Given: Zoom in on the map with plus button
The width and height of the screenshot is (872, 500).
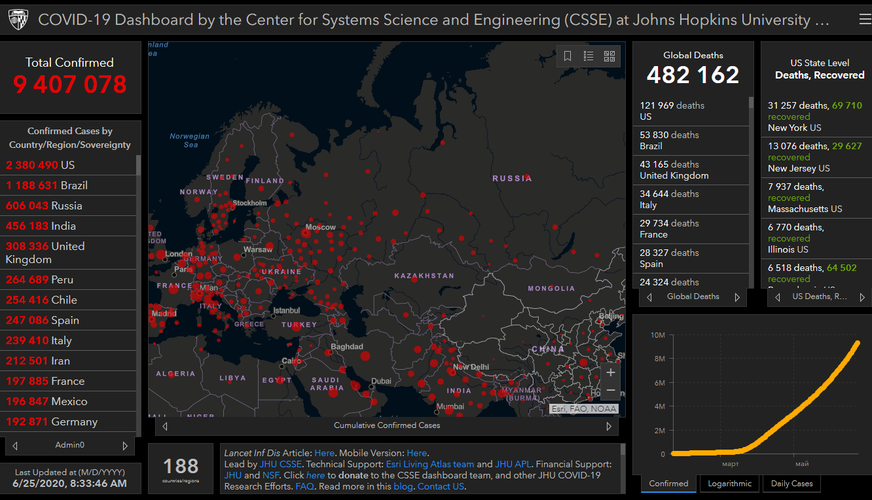Looking at the screenshot, I should click(610, 372).
